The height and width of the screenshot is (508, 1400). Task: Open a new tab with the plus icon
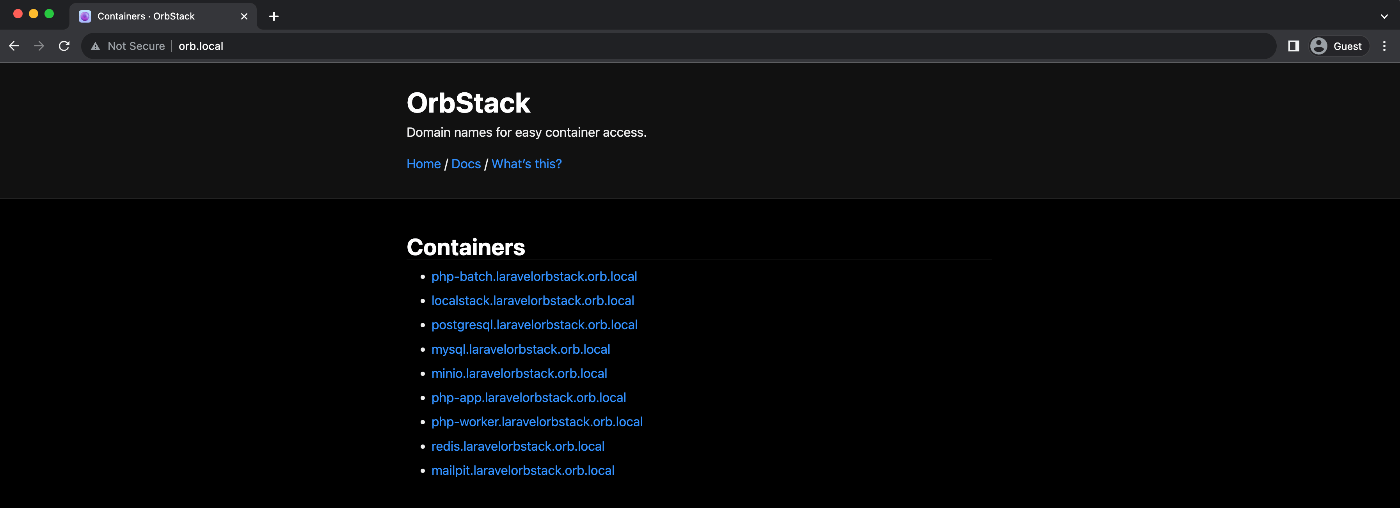click(274, 16)
